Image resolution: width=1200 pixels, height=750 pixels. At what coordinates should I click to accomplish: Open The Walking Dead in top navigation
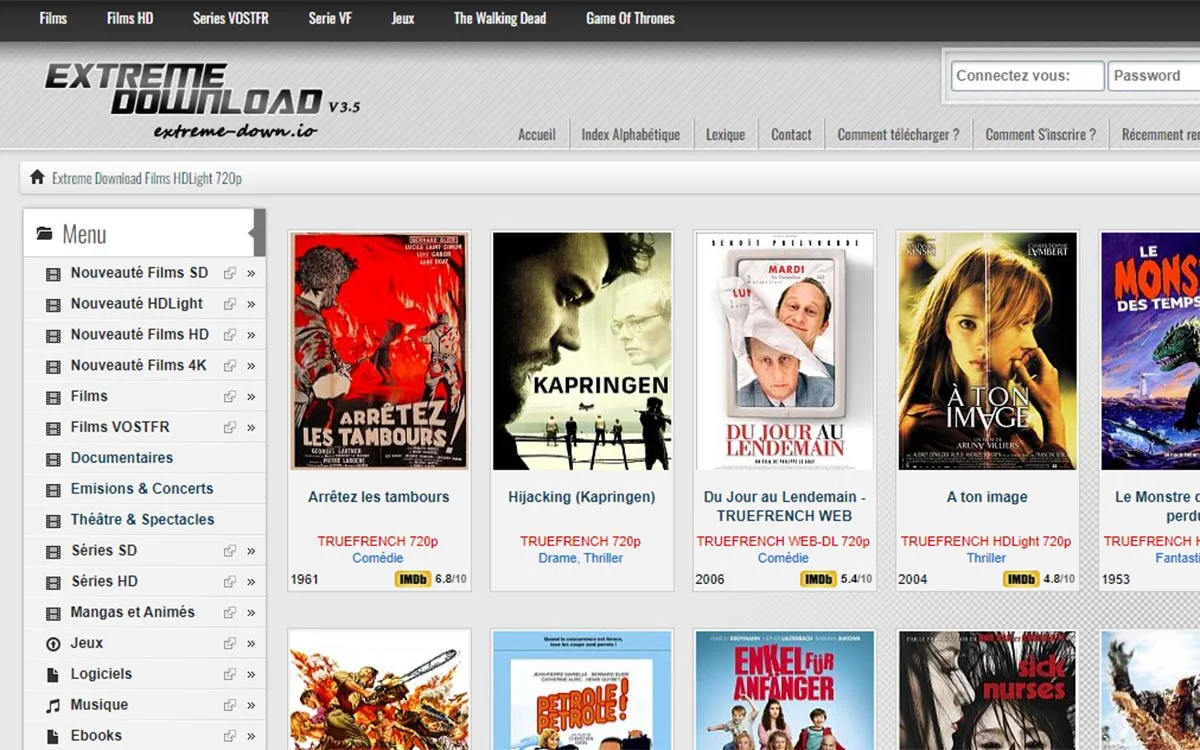pyautogui.click(x=499, y=18)
